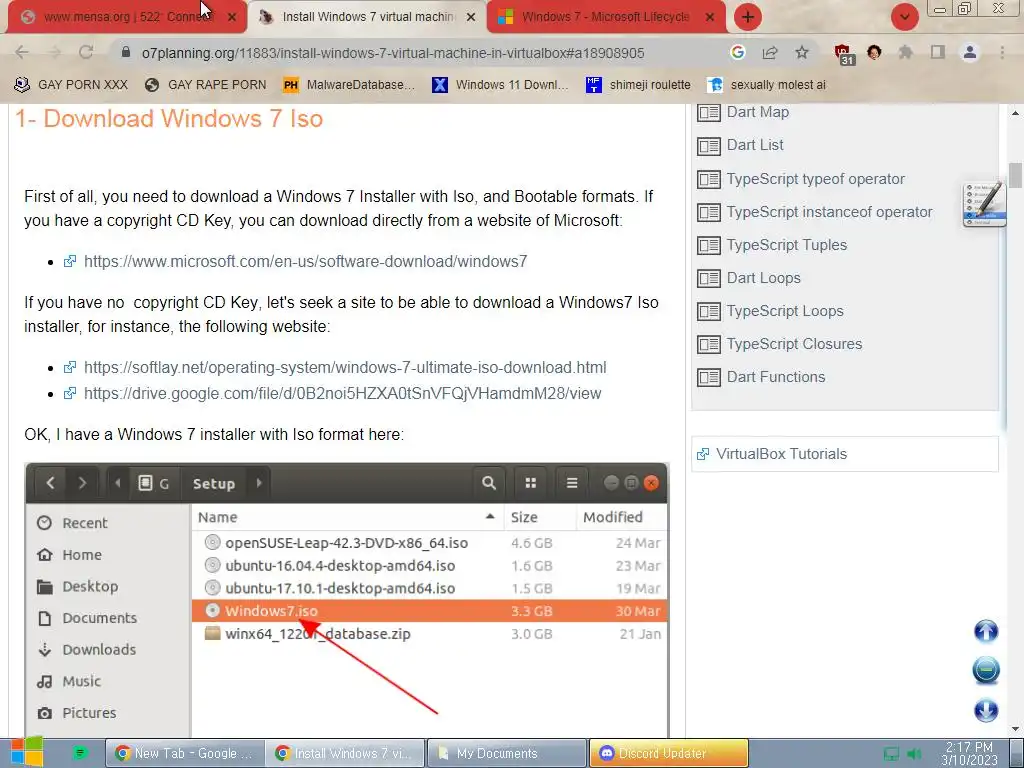Share this page using the share icon
Viewport: 1024px width, 768px height.
pos(770,52)
